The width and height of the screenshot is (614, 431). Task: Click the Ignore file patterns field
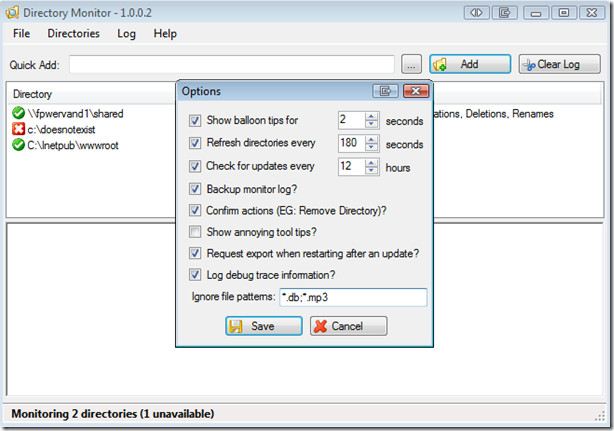[353, 298]
